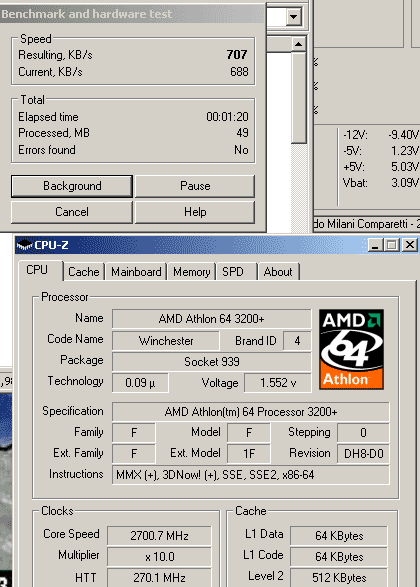Minimize the CPU-Z window
This screenshot has width=420, height=587.
pos(375,245)
